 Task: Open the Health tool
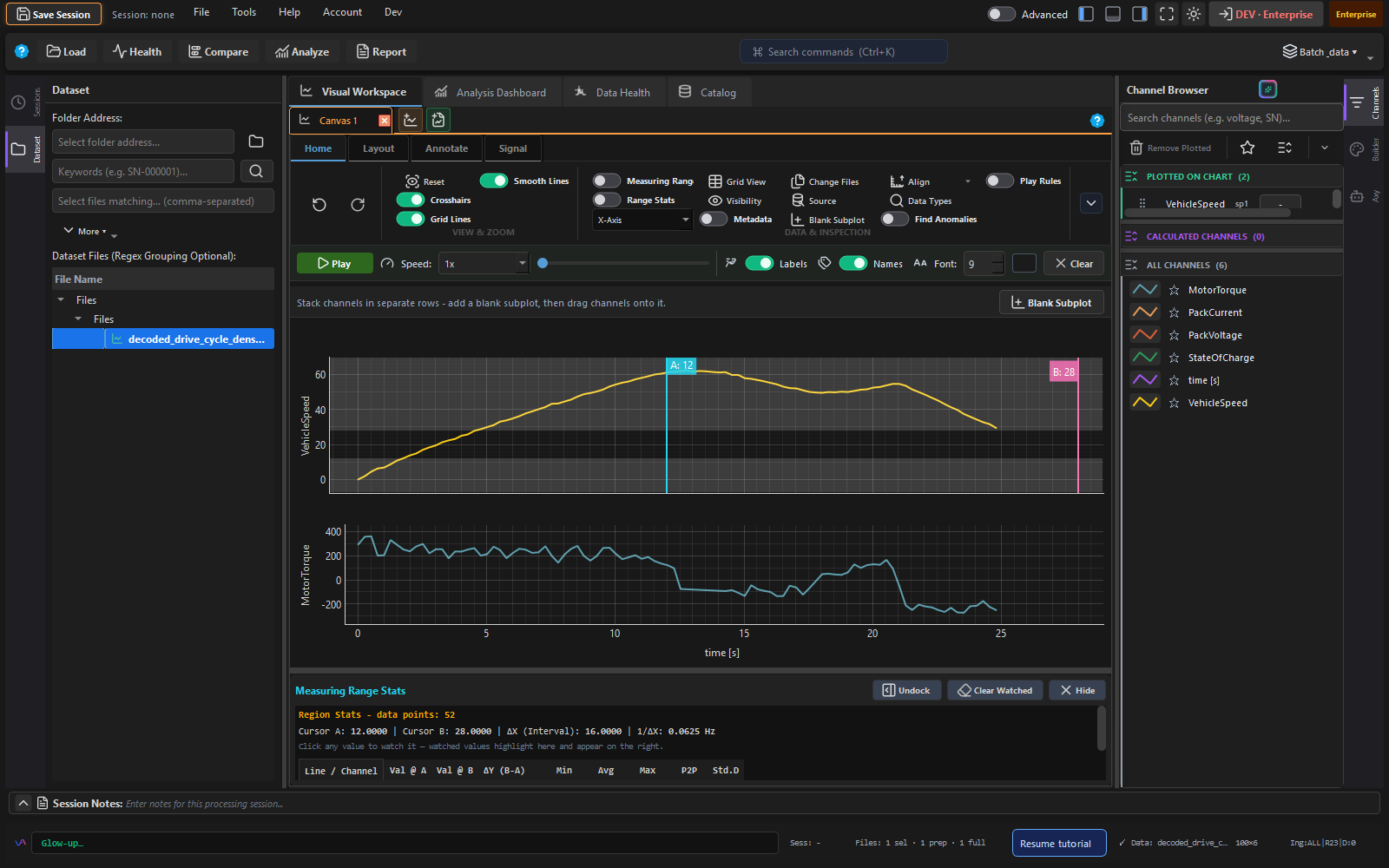tap(137, 51)
